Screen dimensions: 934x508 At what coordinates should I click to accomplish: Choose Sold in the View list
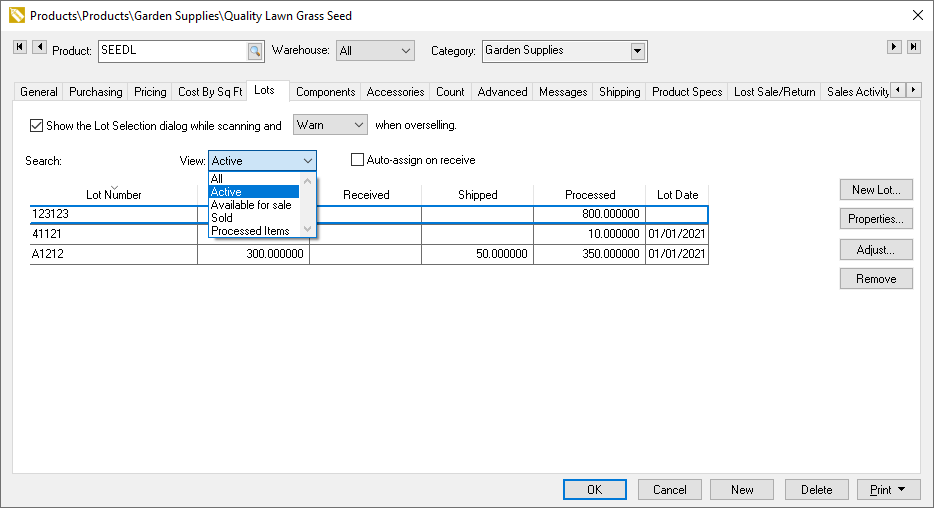tap(254, 218)
